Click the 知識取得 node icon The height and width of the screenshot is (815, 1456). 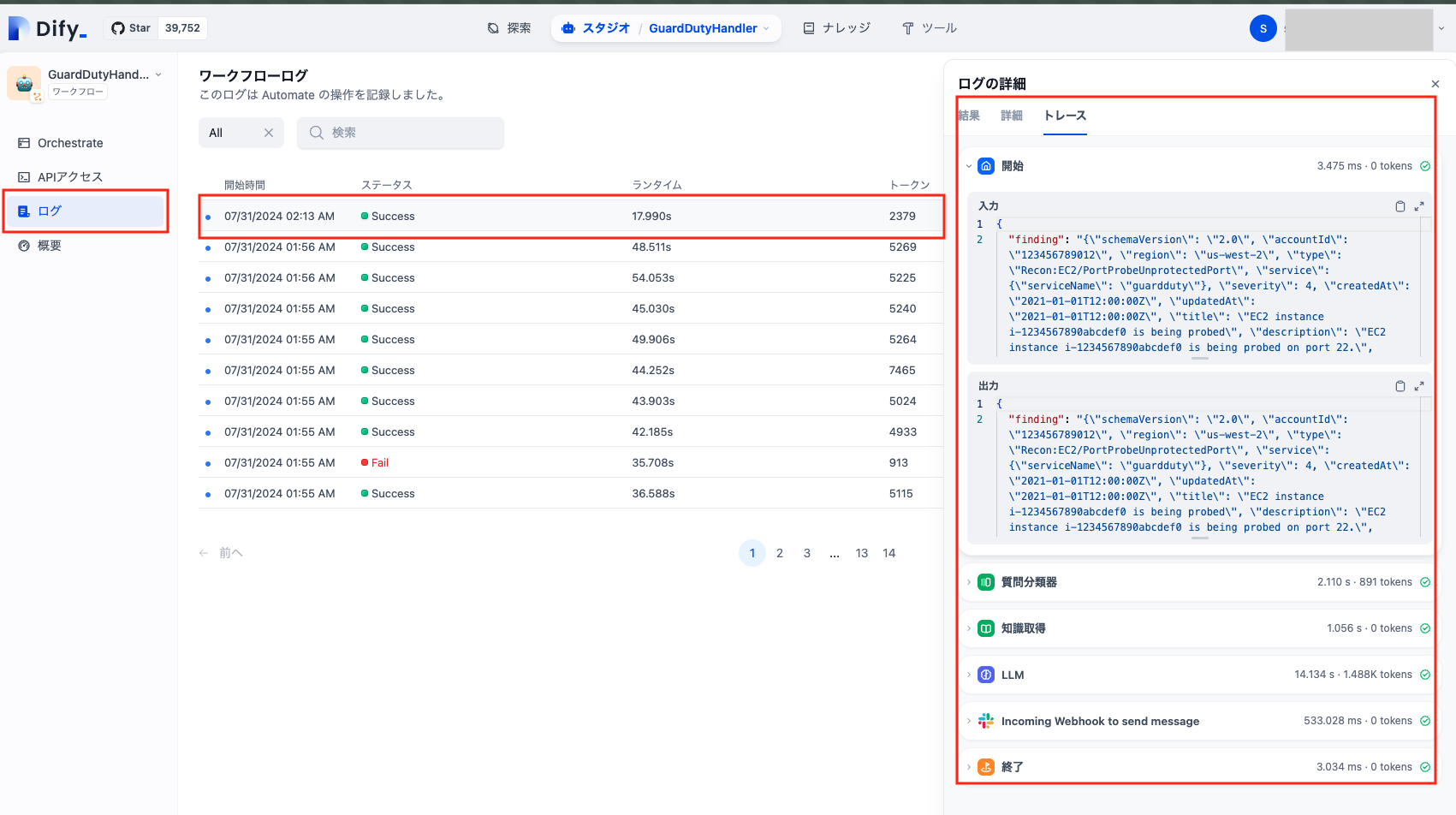(x=986, y=628)
